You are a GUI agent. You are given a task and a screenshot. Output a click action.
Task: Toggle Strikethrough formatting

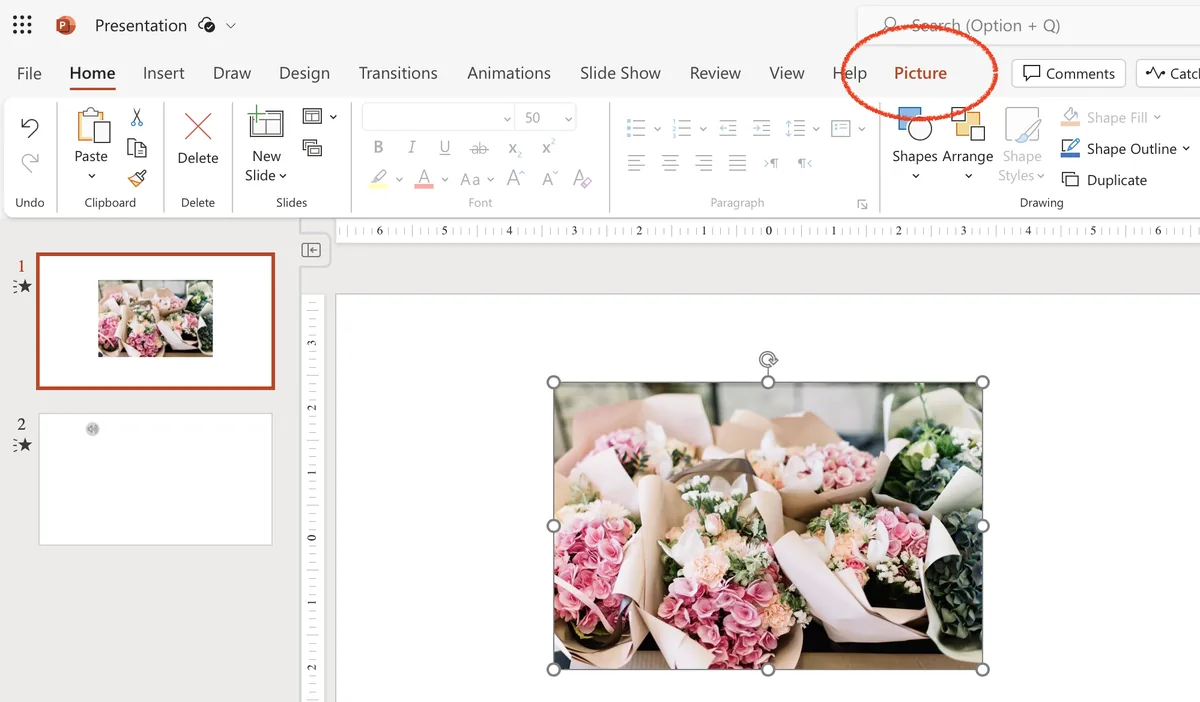click(x=479, y=148)
